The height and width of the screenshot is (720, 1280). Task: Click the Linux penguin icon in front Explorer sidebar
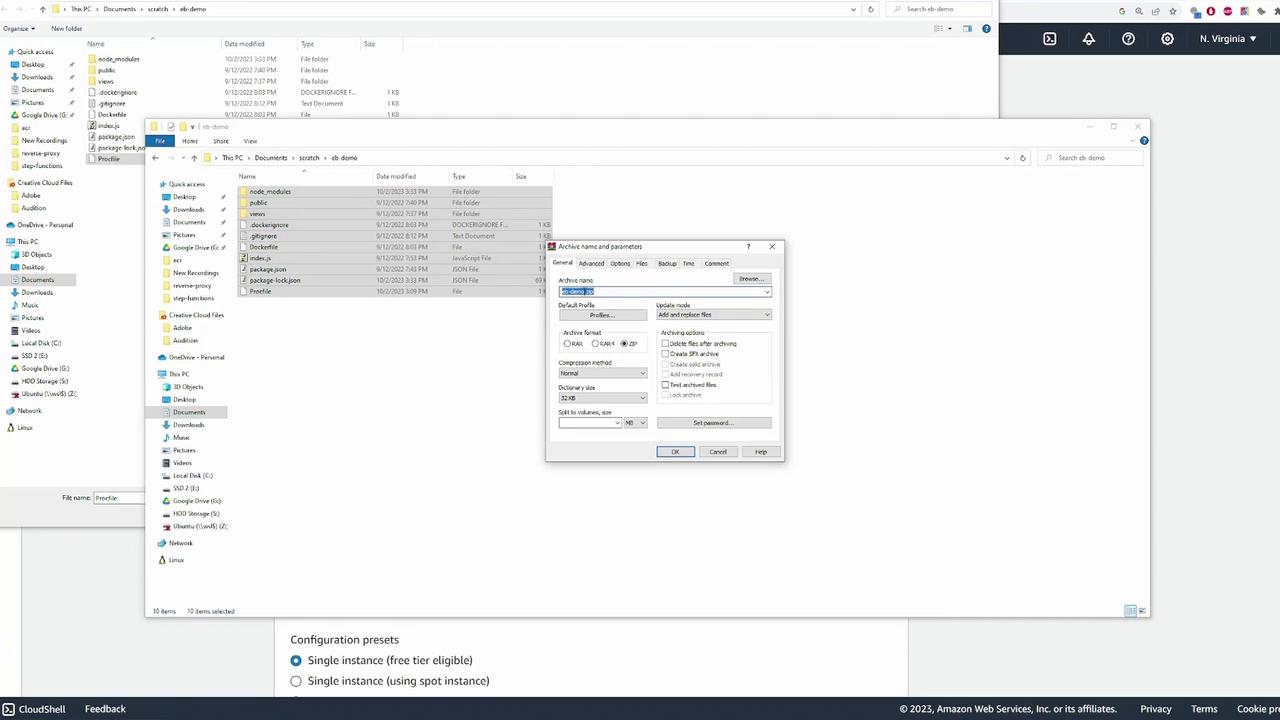coord(162,560)
